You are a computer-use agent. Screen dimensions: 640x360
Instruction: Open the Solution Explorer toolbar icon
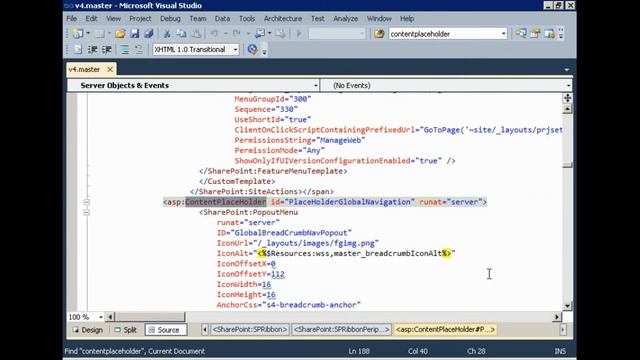click(x=521, y=34)
